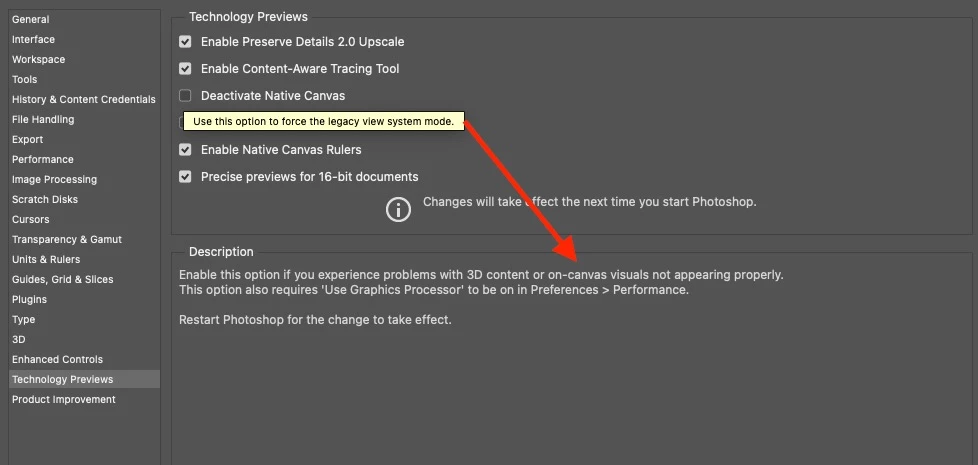Select the highlighted Technology Previews category
The image size is (978, 465).
point(84,379)
